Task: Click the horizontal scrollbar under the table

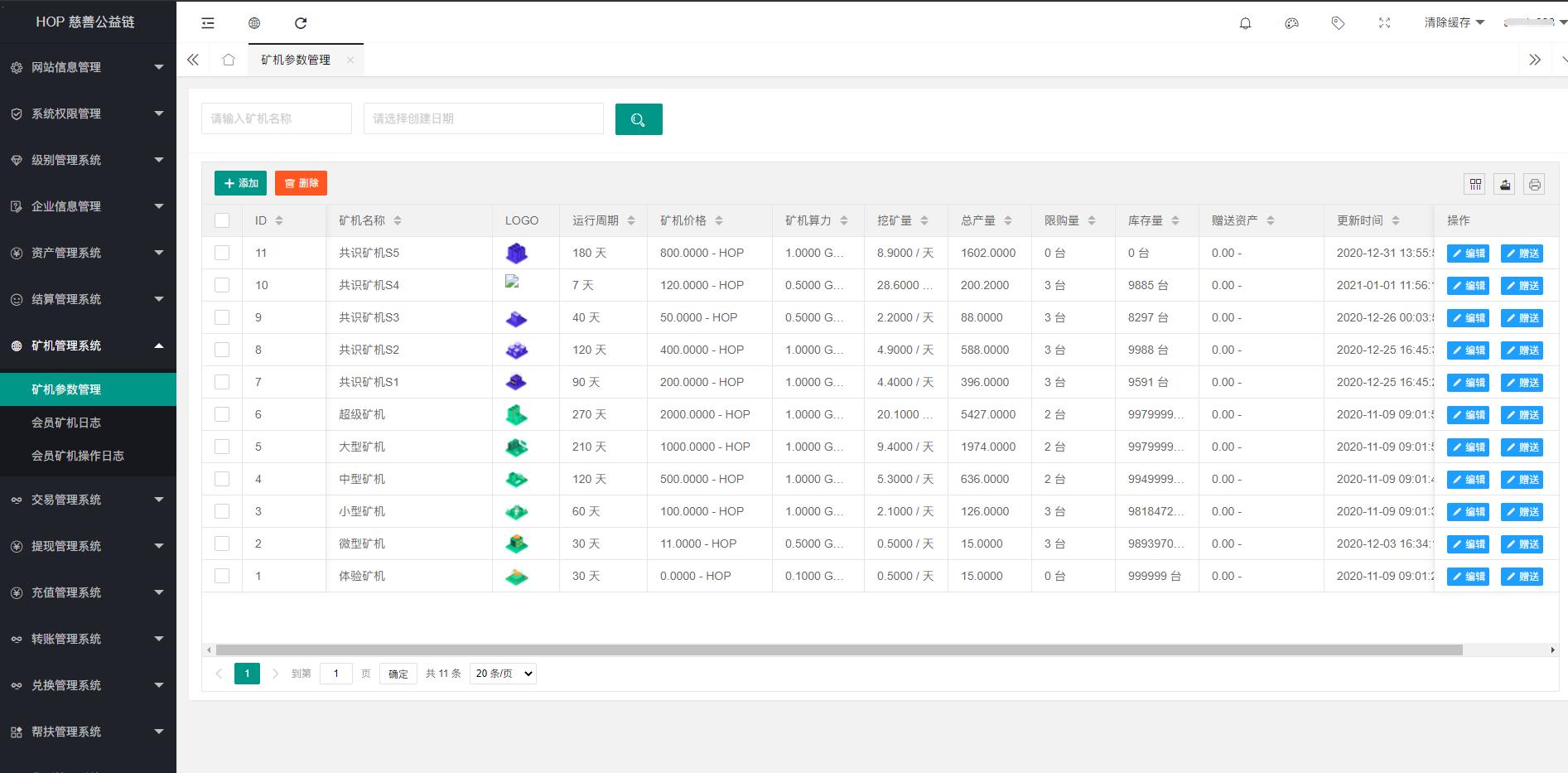Action: [x=838, y=650]
